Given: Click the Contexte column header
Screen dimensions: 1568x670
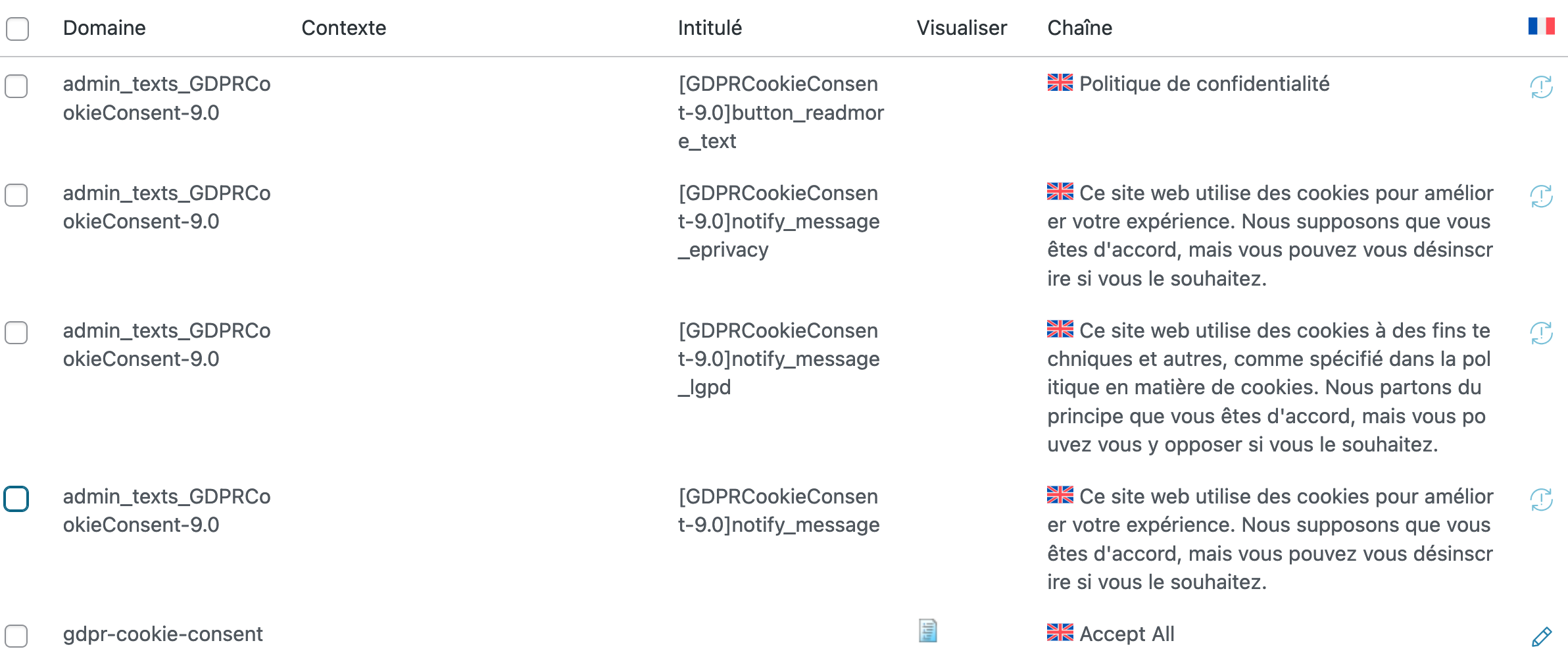Looking at the screenshot, I should pos(343,28).
